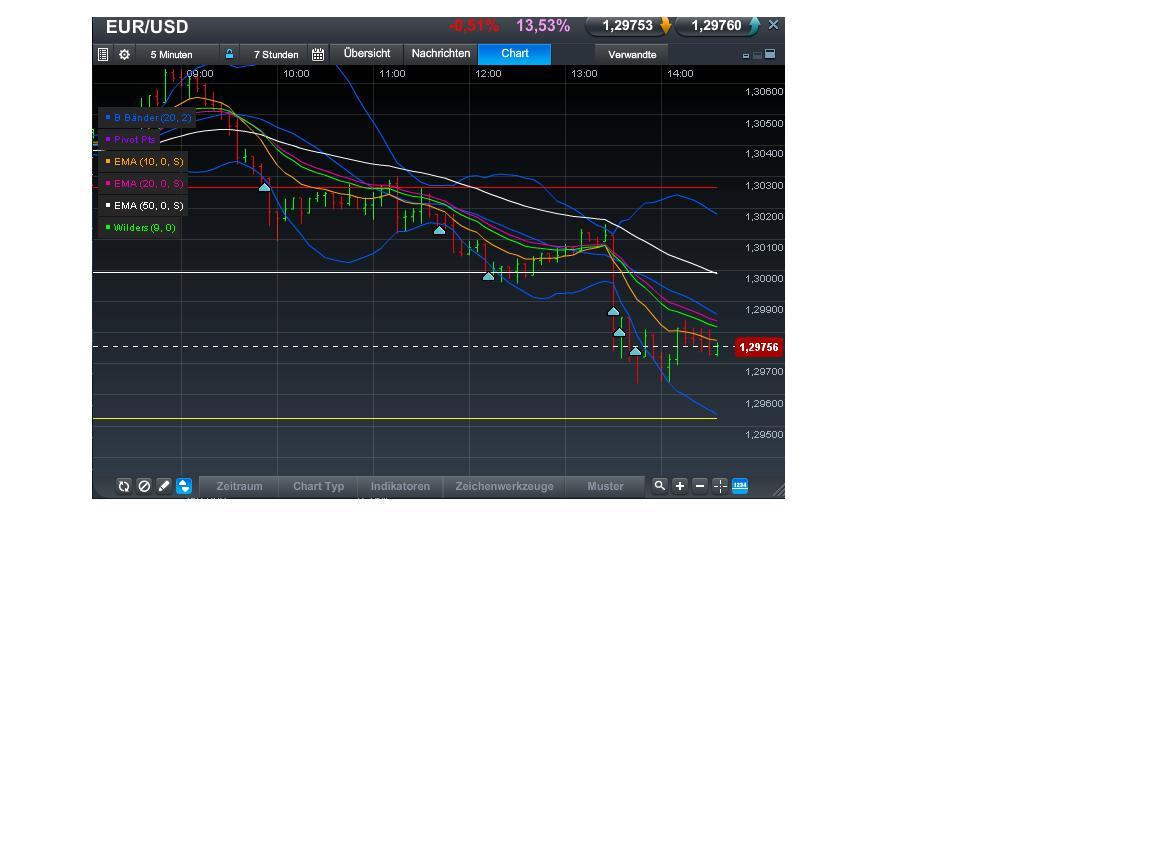
Task: Click the -0,51% change value
Action: (x=474, y=26)
